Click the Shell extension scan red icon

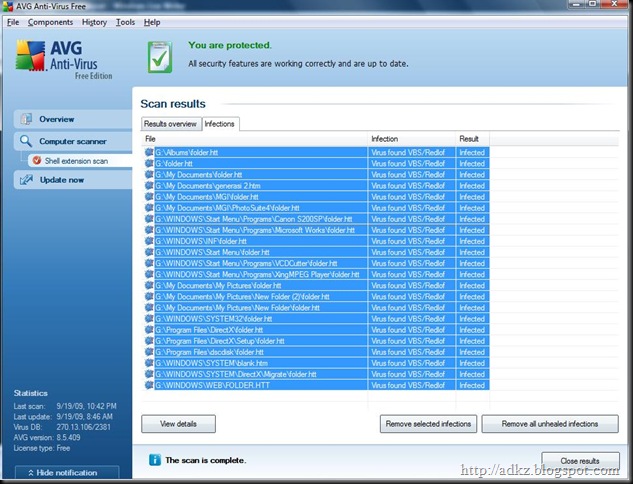click(37, 160)
